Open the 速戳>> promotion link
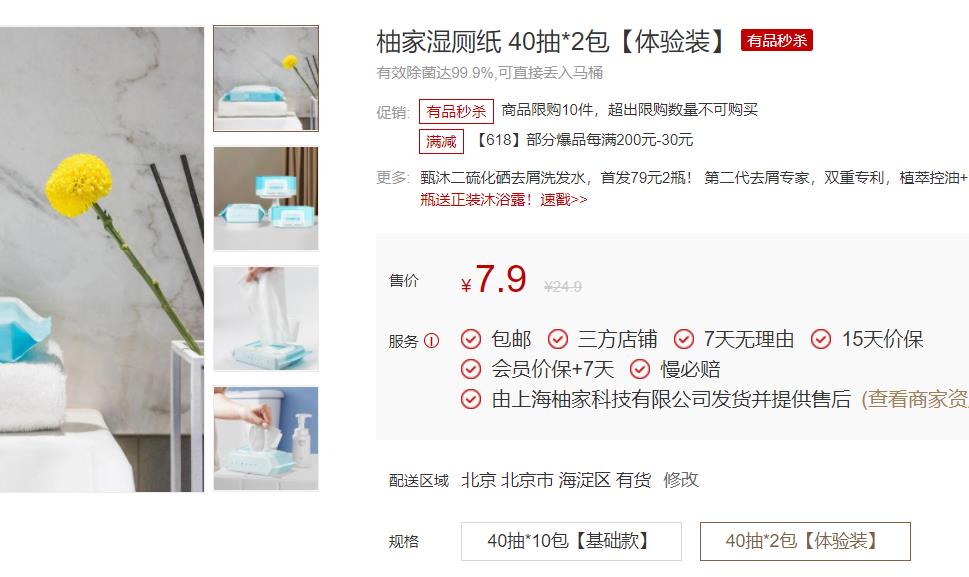The image size is (969, 577). click(x=564, y=200)
